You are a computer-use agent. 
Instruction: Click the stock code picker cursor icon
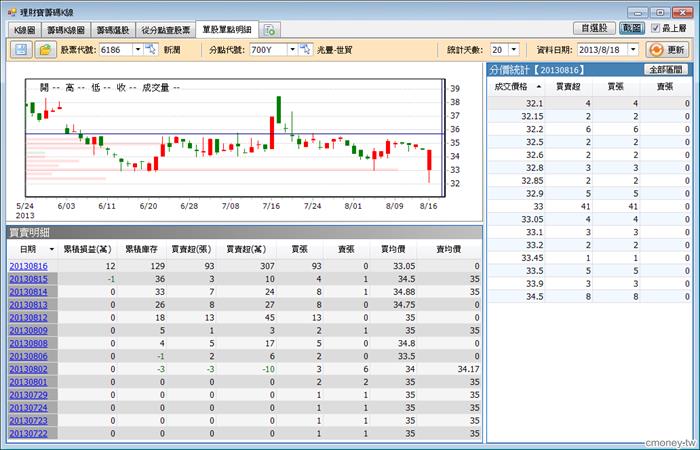(151, 50)
